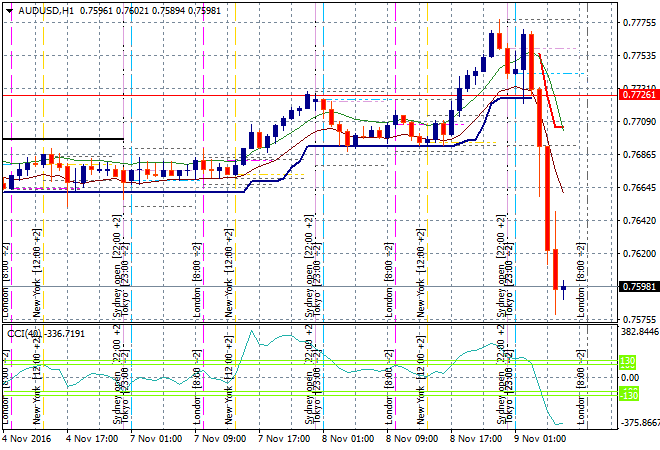Click the 0.77755 price scale value
Viewport: 660px width, 450px height.
639,23
